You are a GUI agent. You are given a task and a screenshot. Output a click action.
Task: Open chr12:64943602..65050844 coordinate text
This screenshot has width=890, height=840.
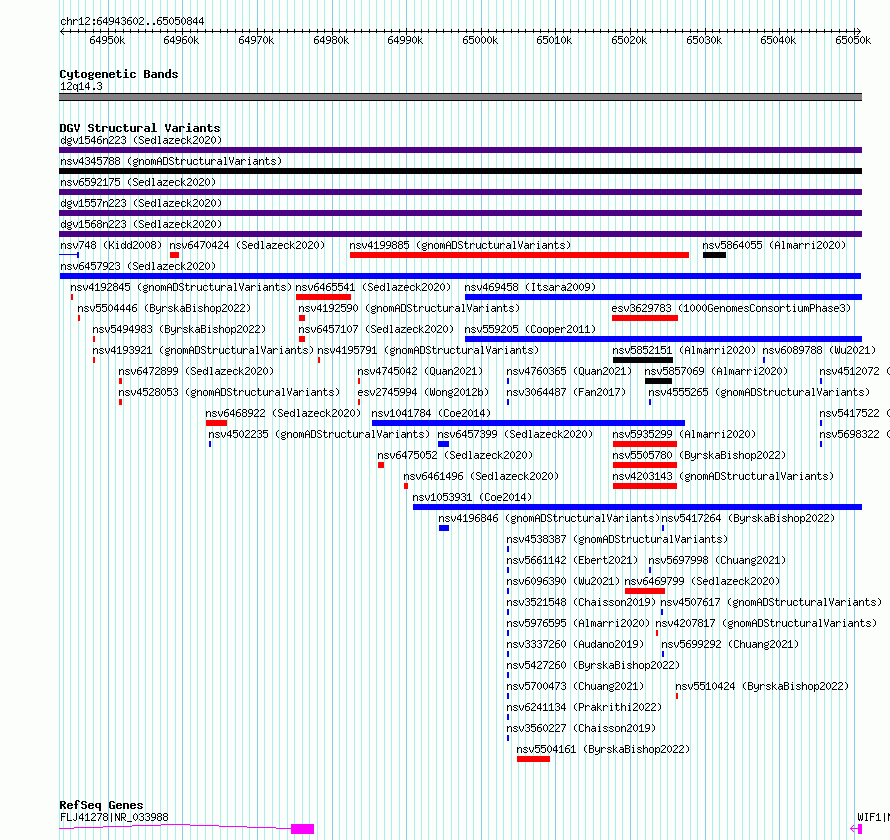click(132, 21)
